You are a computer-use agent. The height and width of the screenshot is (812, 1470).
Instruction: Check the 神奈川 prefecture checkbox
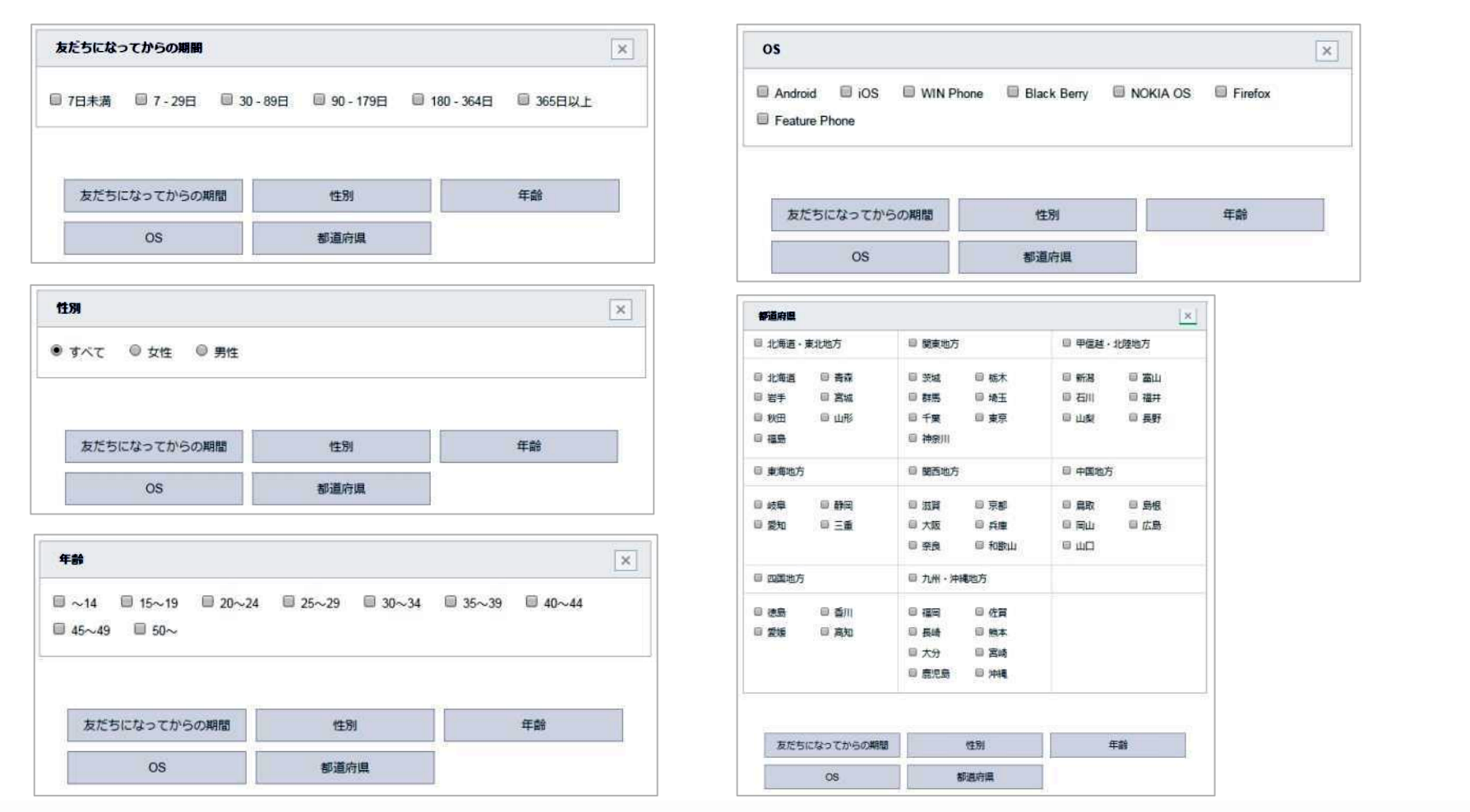(913, 438)
